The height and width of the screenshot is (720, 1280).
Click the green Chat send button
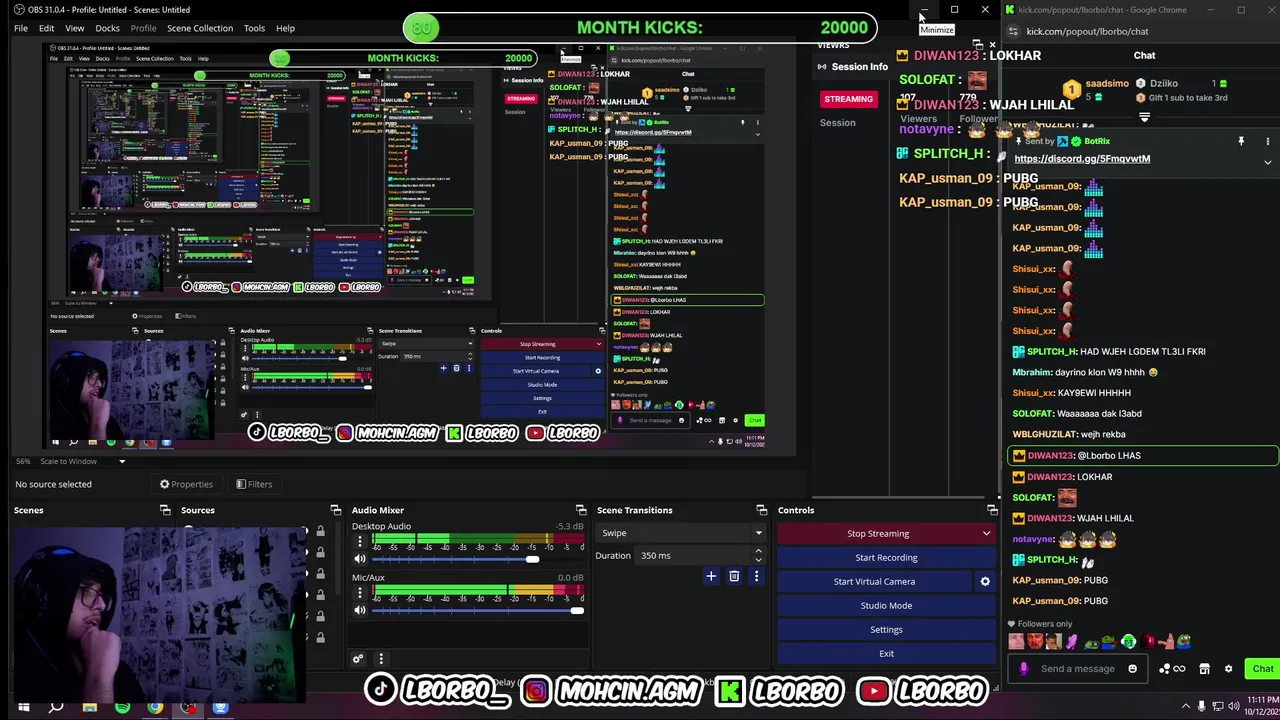pos(1262,669)
